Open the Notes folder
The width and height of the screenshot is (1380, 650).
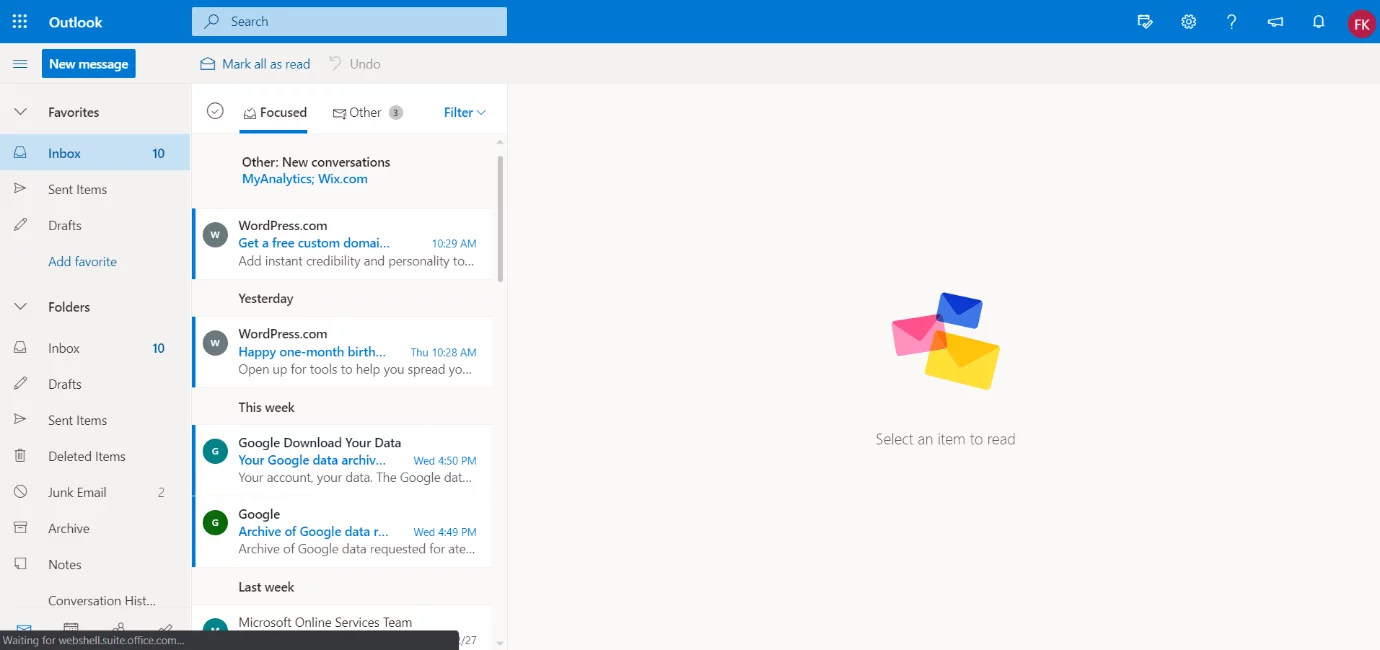(95, 564)
